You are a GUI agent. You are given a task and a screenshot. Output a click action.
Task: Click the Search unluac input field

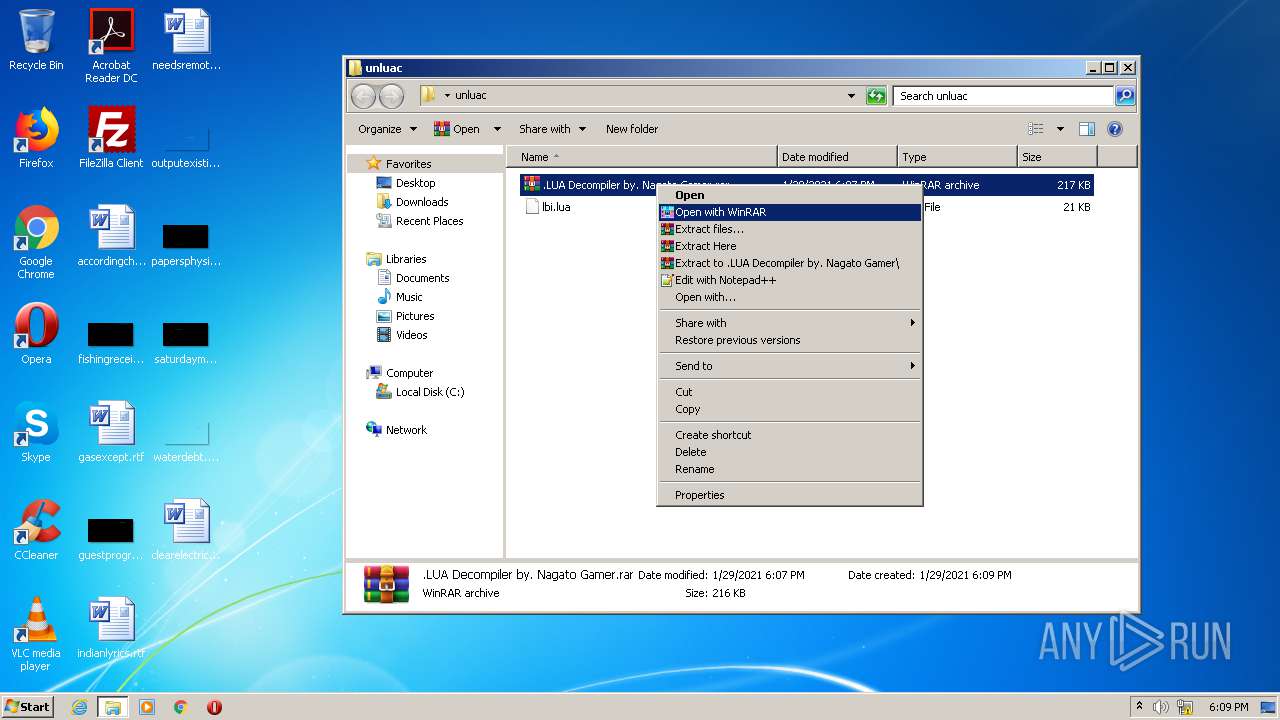click(1002, 96)
